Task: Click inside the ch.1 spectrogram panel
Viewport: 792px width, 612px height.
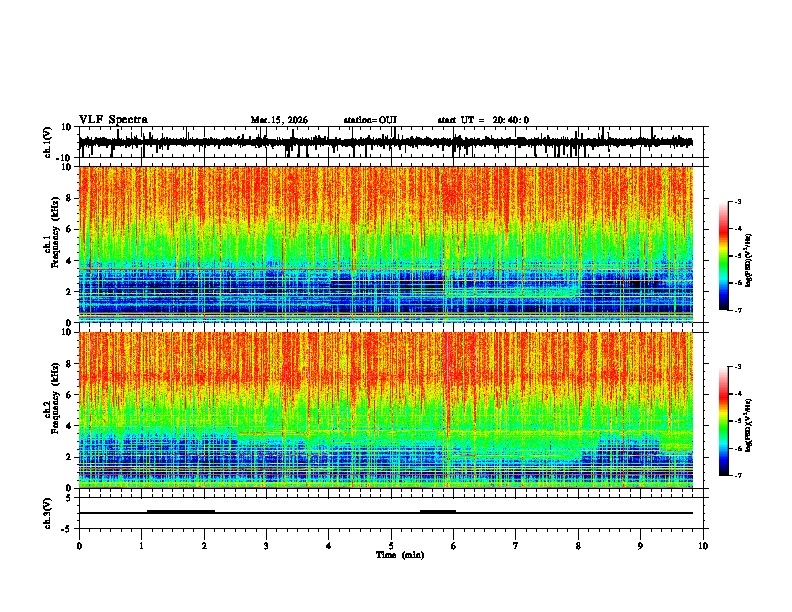Action: coord(386,244)
